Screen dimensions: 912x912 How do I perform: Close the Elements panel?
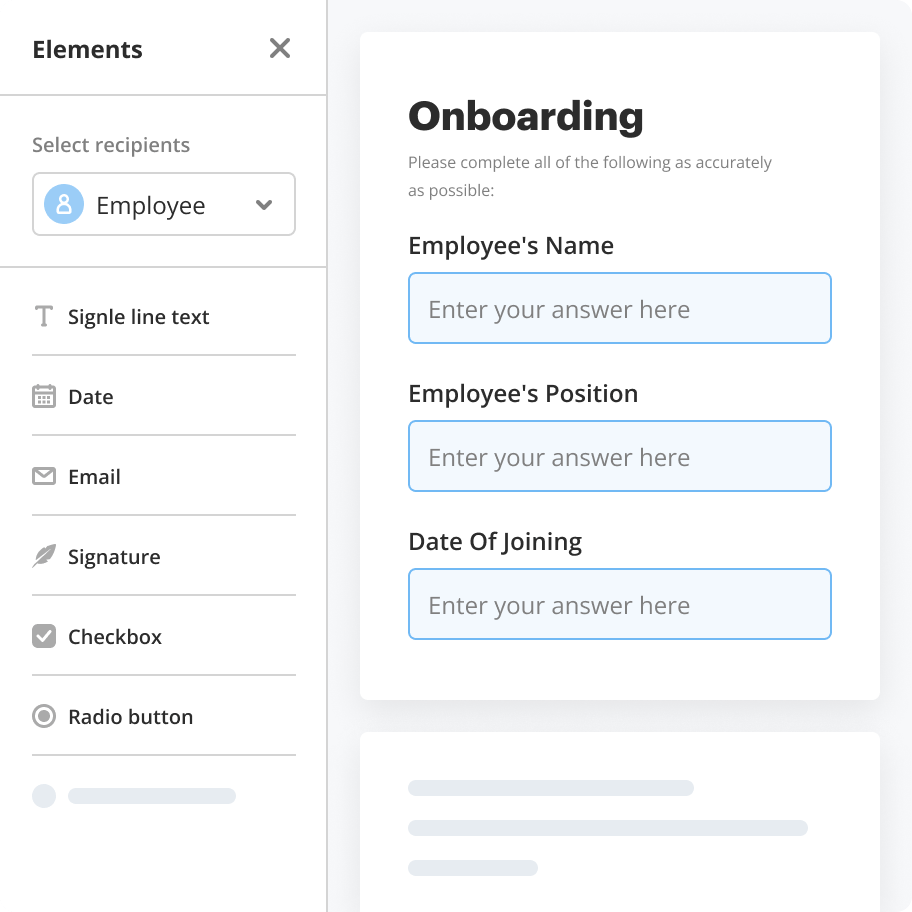point(279,48)
